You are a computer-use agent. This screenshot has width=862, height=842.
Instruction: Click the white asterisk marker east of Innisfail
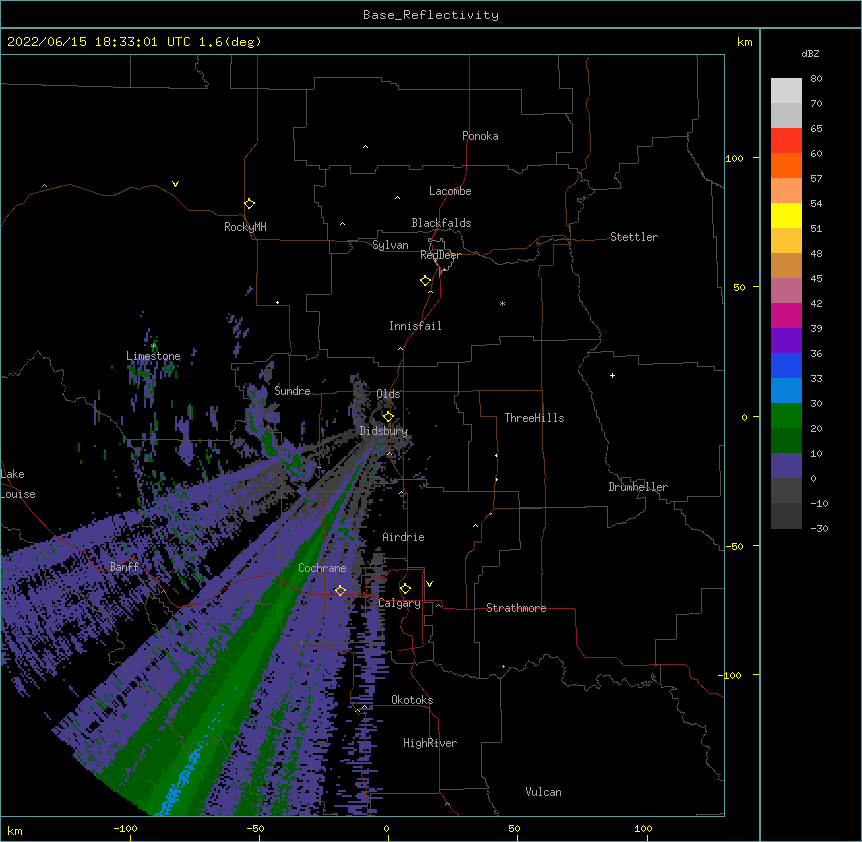tap(502, 303)
